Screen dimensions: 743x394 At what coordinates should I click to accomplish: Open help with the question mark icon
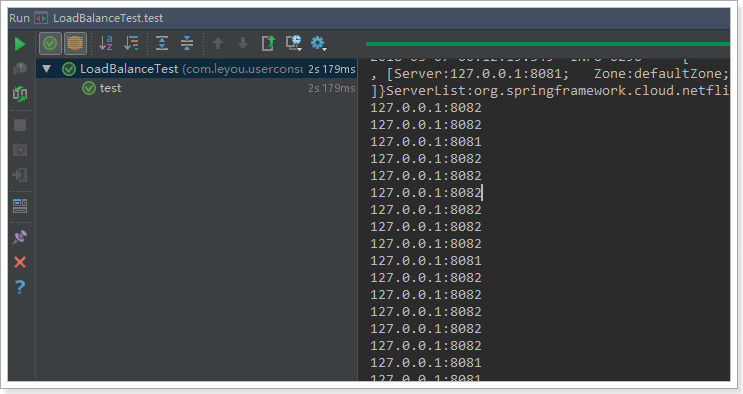(x=20, y=287)
